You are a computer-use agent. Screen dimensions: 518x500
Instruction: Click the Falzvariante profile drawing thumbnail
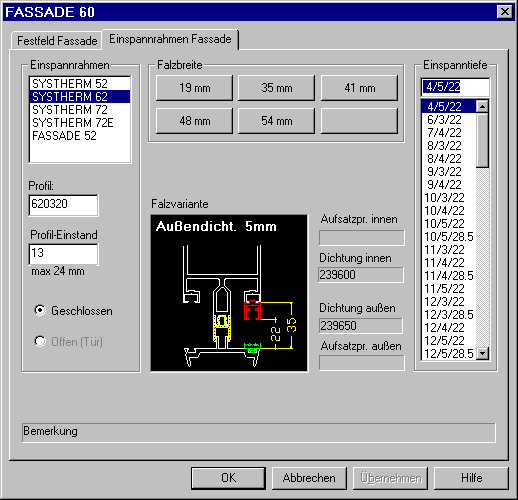click(229, 293)
